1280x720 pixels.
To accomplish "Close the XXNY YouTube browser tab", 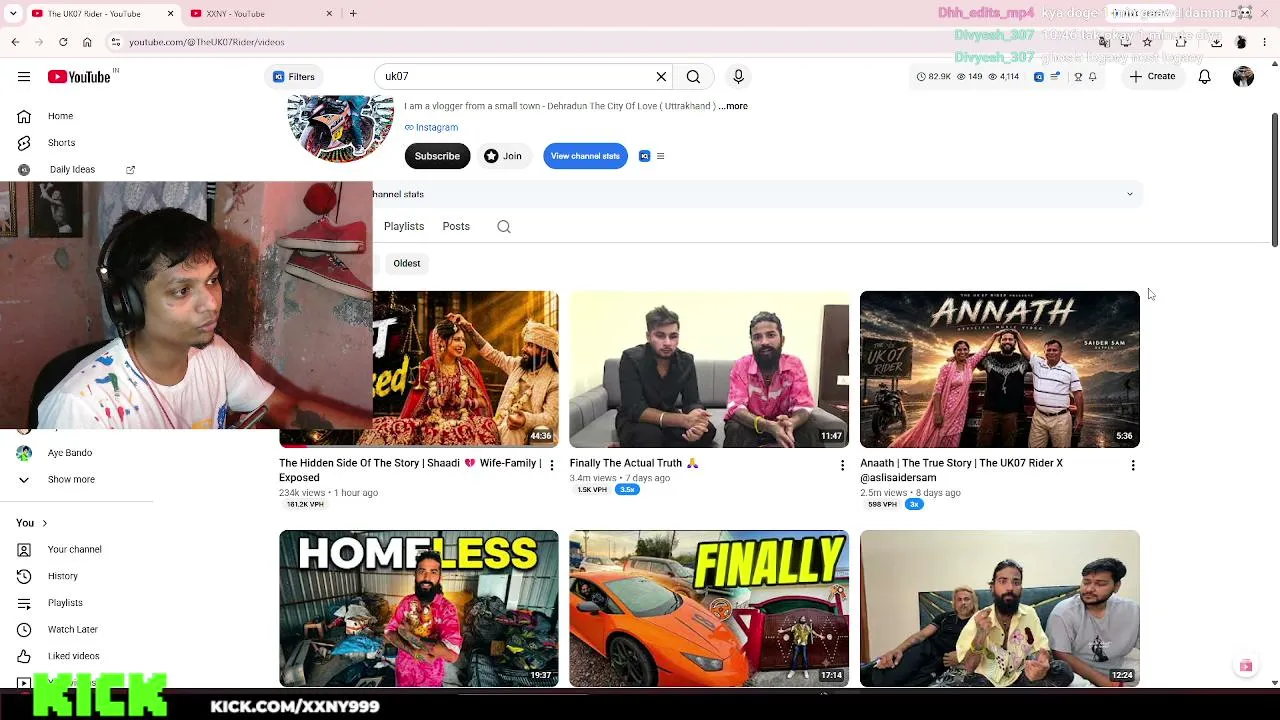I will point(329,13).
